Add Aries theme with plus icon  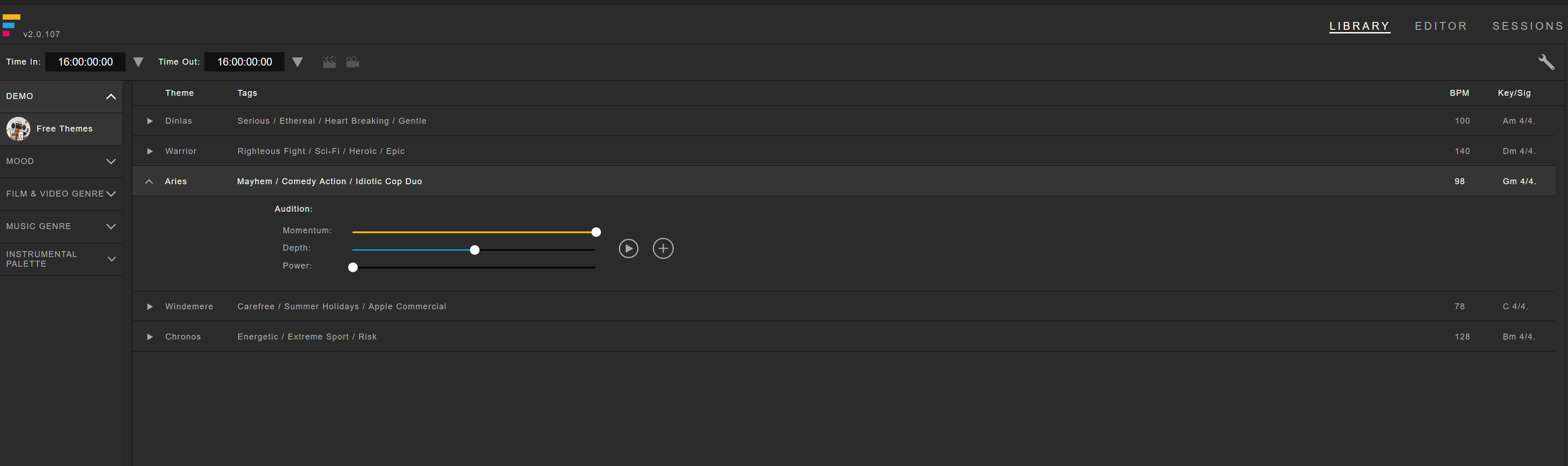663,248
